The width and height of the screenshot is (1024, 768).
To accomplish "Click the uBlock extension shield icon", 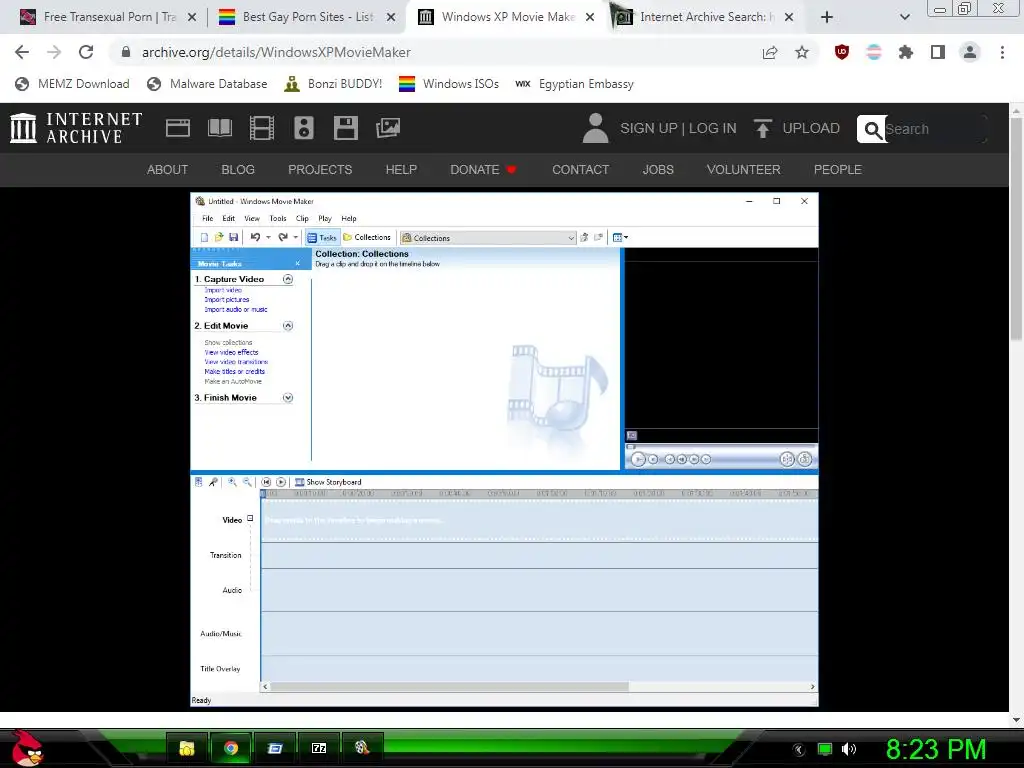I will pyautogui.click(x=842, y=52).
